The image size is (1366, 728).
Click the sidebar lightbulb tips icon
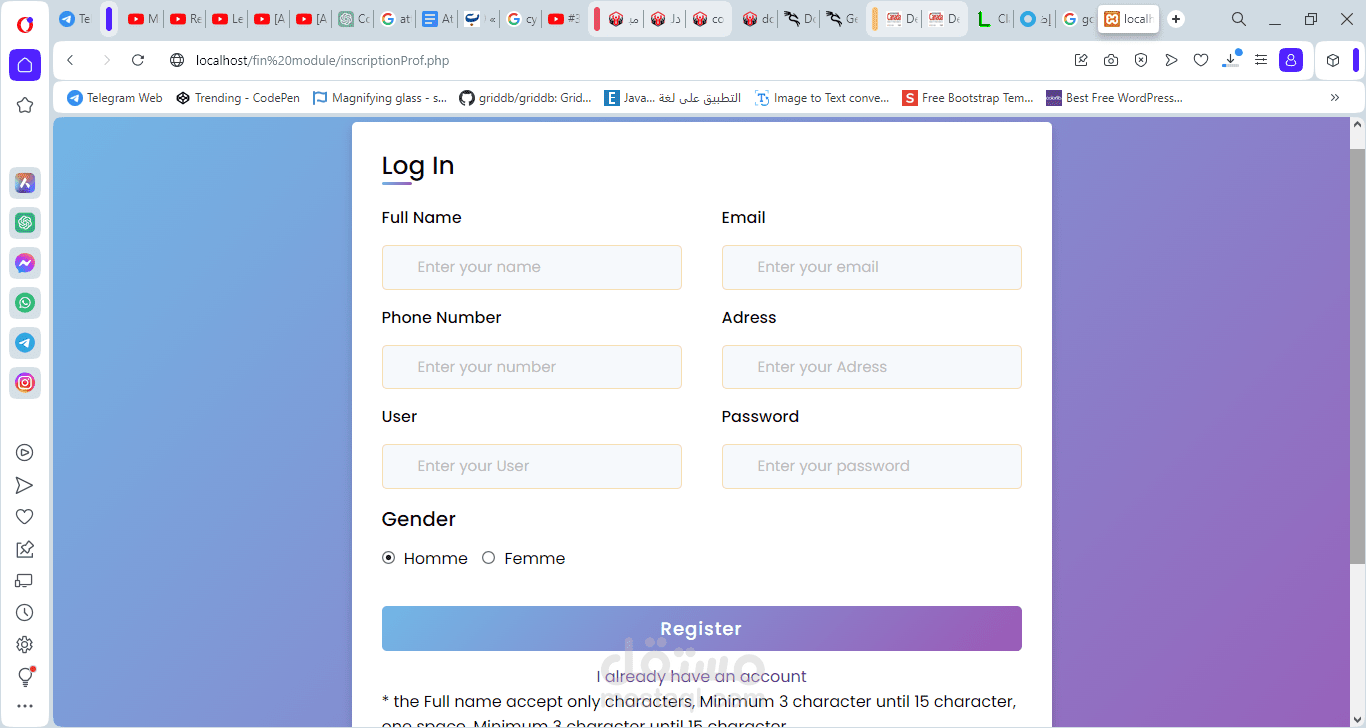coord(25,677)
